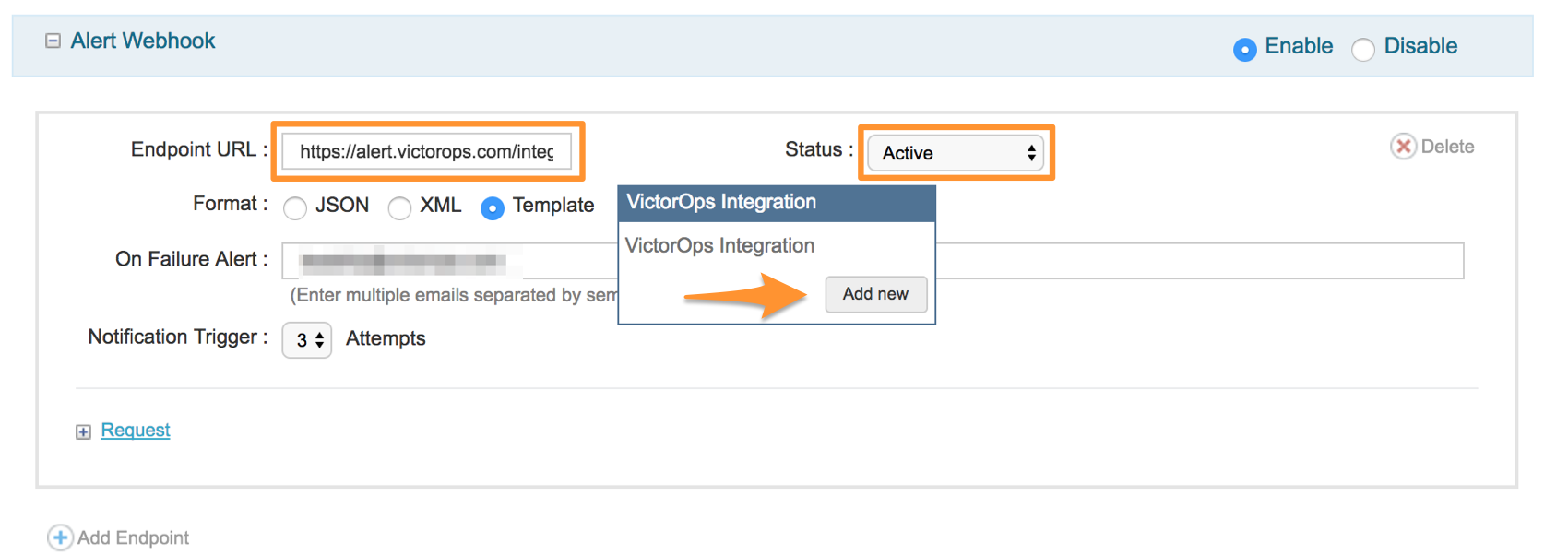Click the Add Endpoint text
Viewport: 1568px width, 555px height.
pos(133,537)
